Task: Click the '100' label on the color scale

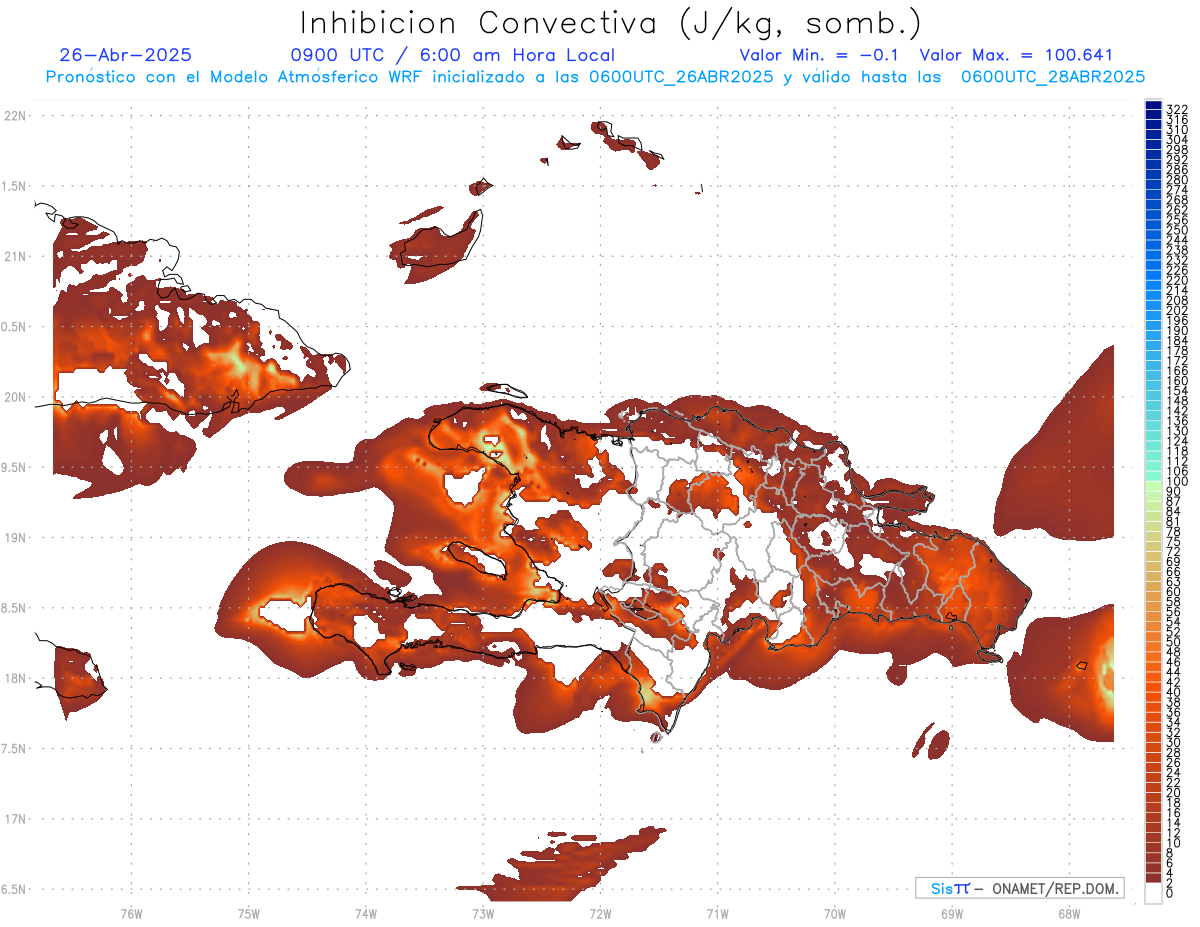Action: [1177, 481]
